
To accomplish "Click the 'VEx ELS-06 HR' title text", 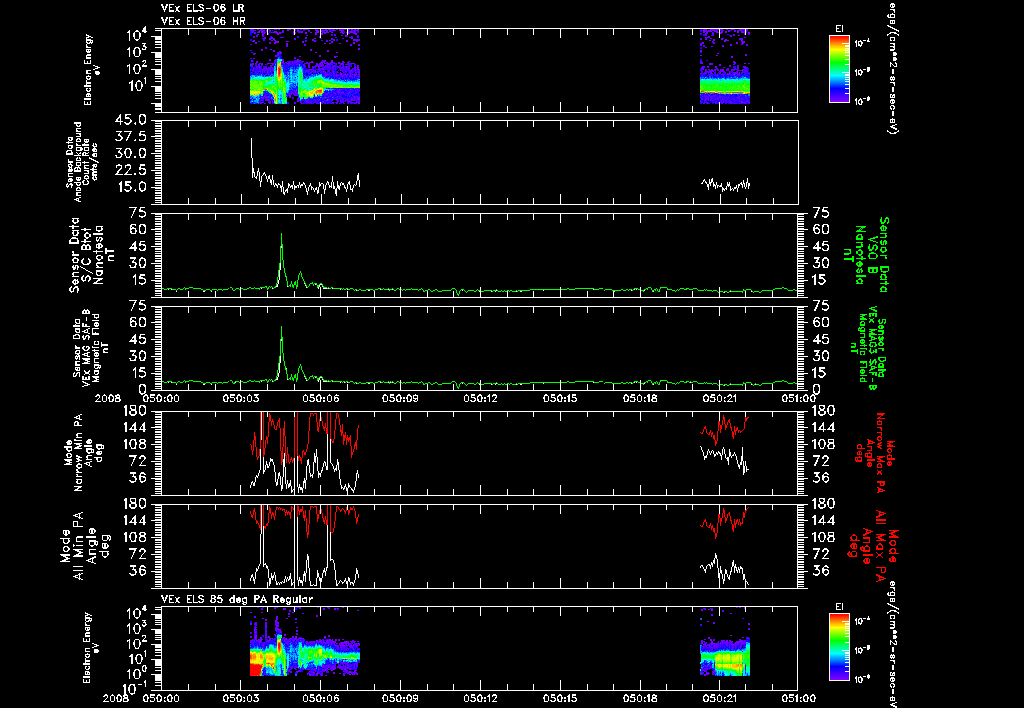I will [203, 20].
